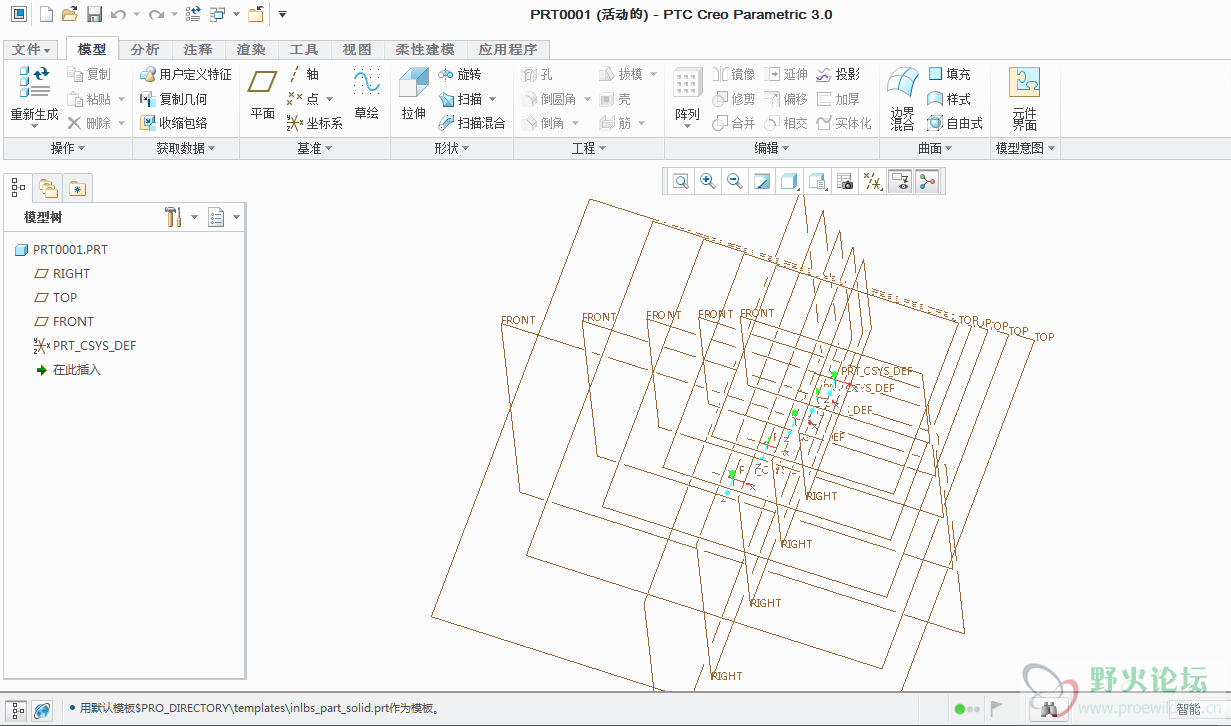Select the RIGHT plane in model tree

pos(62,273)
